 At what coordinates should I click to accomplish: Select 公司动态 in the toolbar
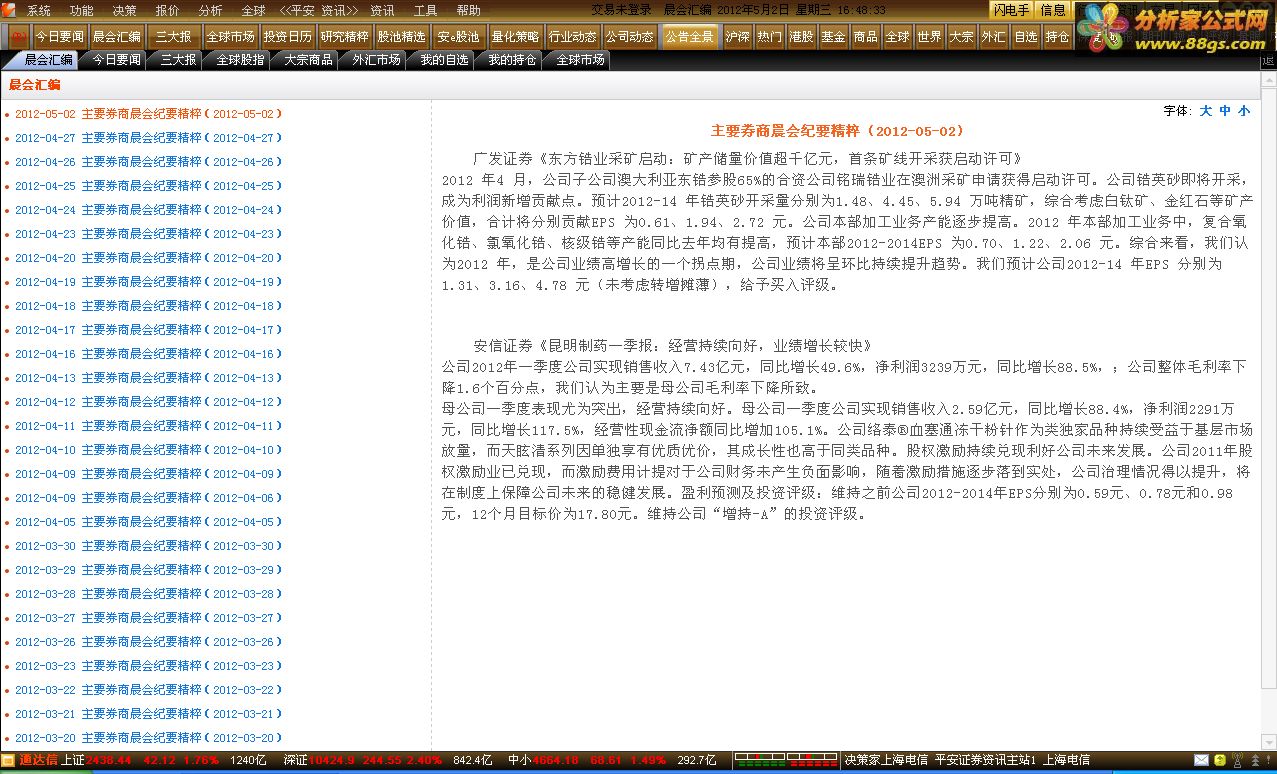[x=630, y=37]
